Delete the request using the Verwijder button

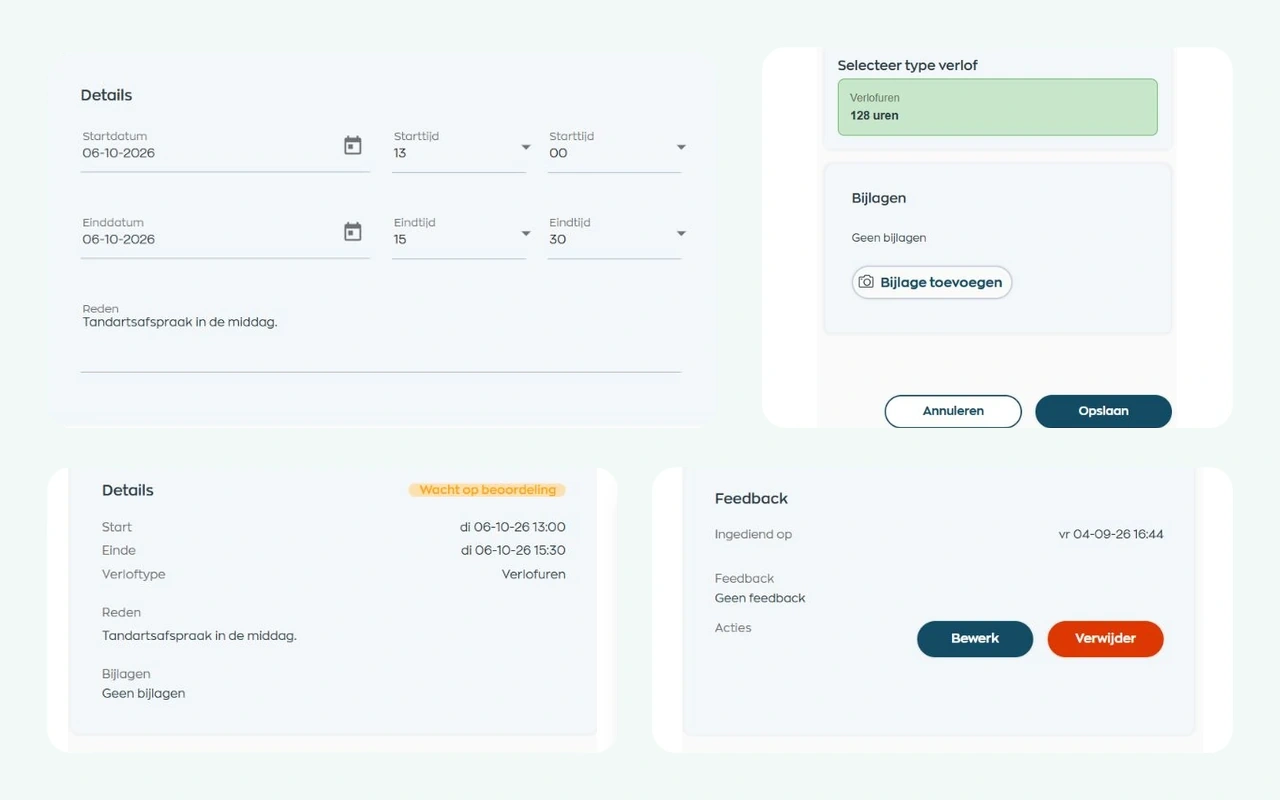click(1105, 639)
